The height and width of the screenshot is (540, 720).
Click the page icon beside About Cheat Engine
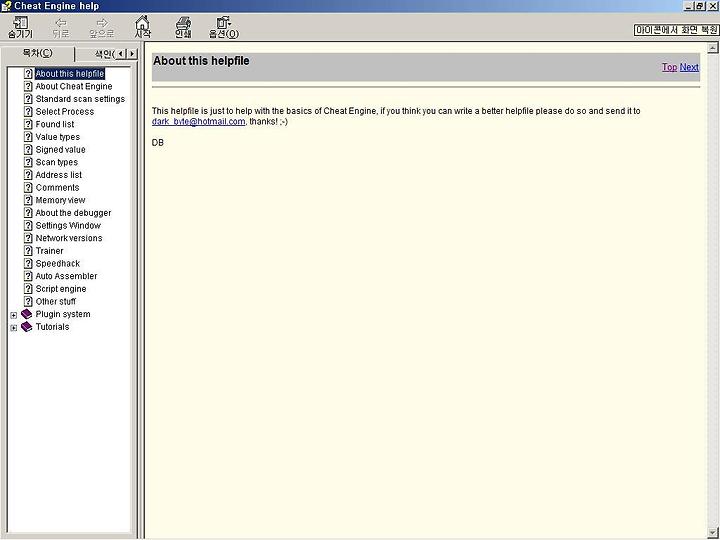click(28, 86)
